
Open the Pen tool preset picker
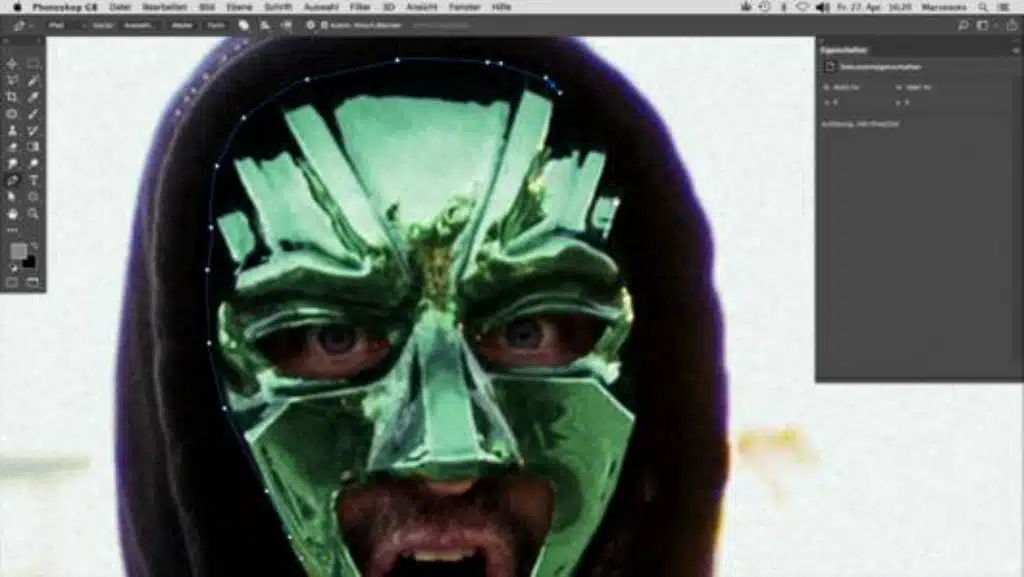tap(22, 25)
